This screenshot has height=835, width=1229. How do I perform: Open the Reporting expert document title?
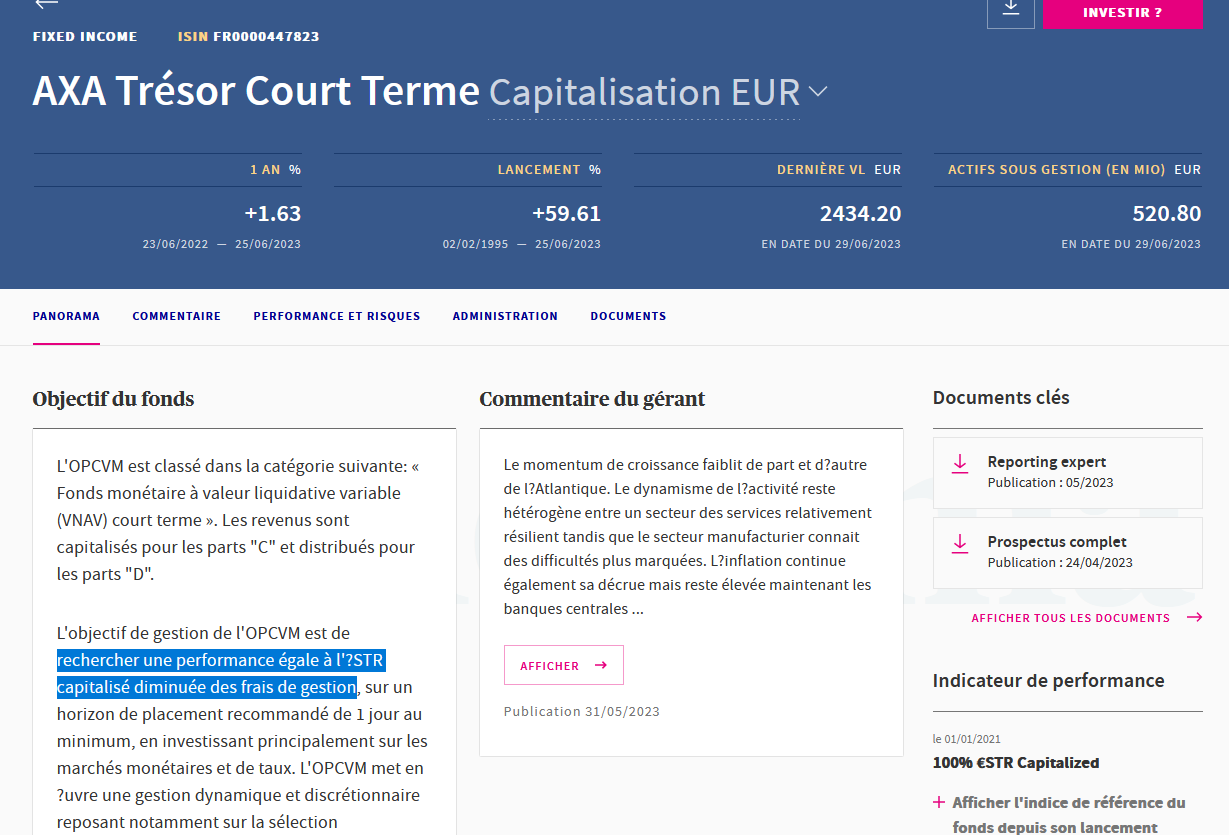[x=1046, y=462]
